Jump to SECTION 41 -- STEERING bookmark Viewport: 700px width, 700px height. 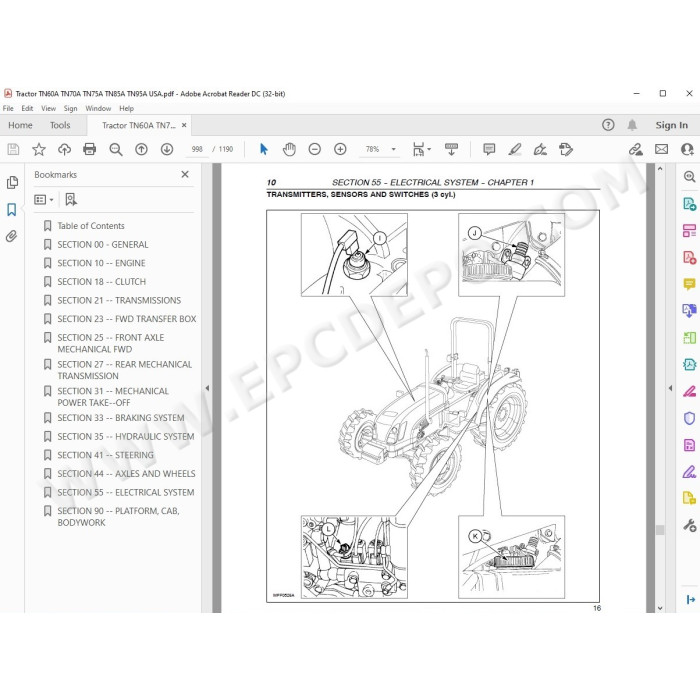[x=105, y=455]
